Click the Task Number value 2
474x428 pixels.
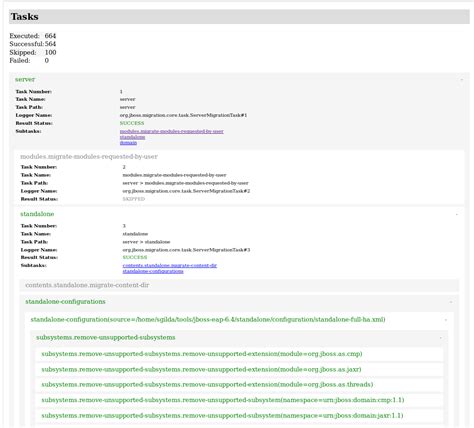(124, 167)
